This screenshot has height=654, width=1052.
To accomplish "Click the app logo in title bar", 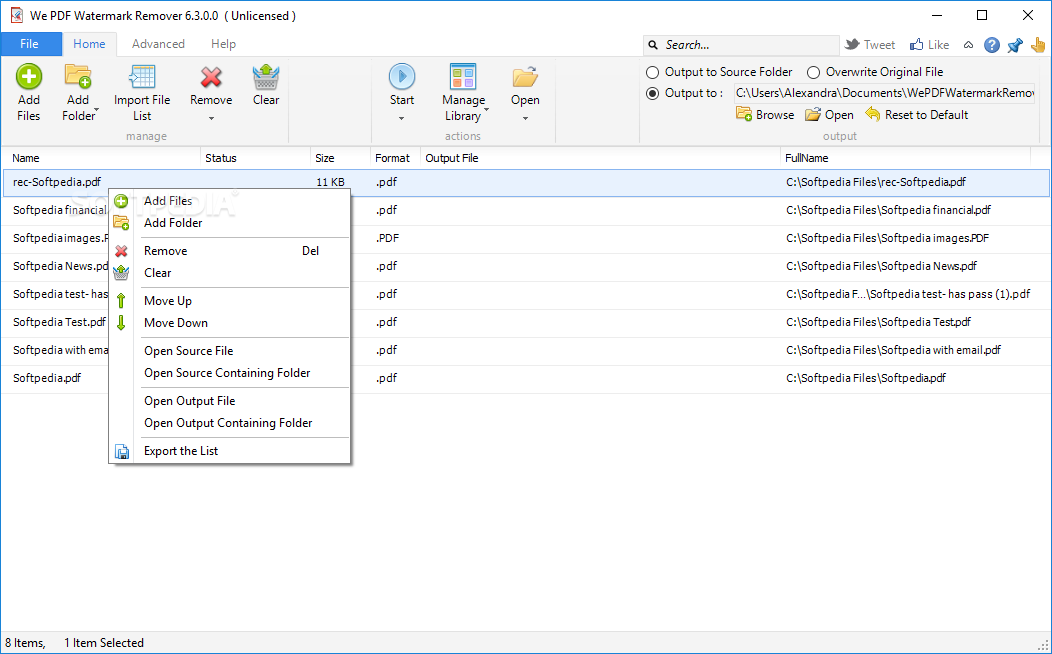I will pyautogui.click(x=15, y=15).
